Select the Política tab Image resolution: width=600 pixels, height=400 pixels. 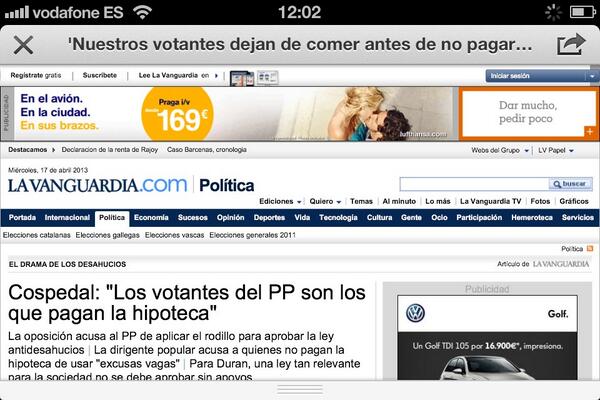(x=112, y=218)
